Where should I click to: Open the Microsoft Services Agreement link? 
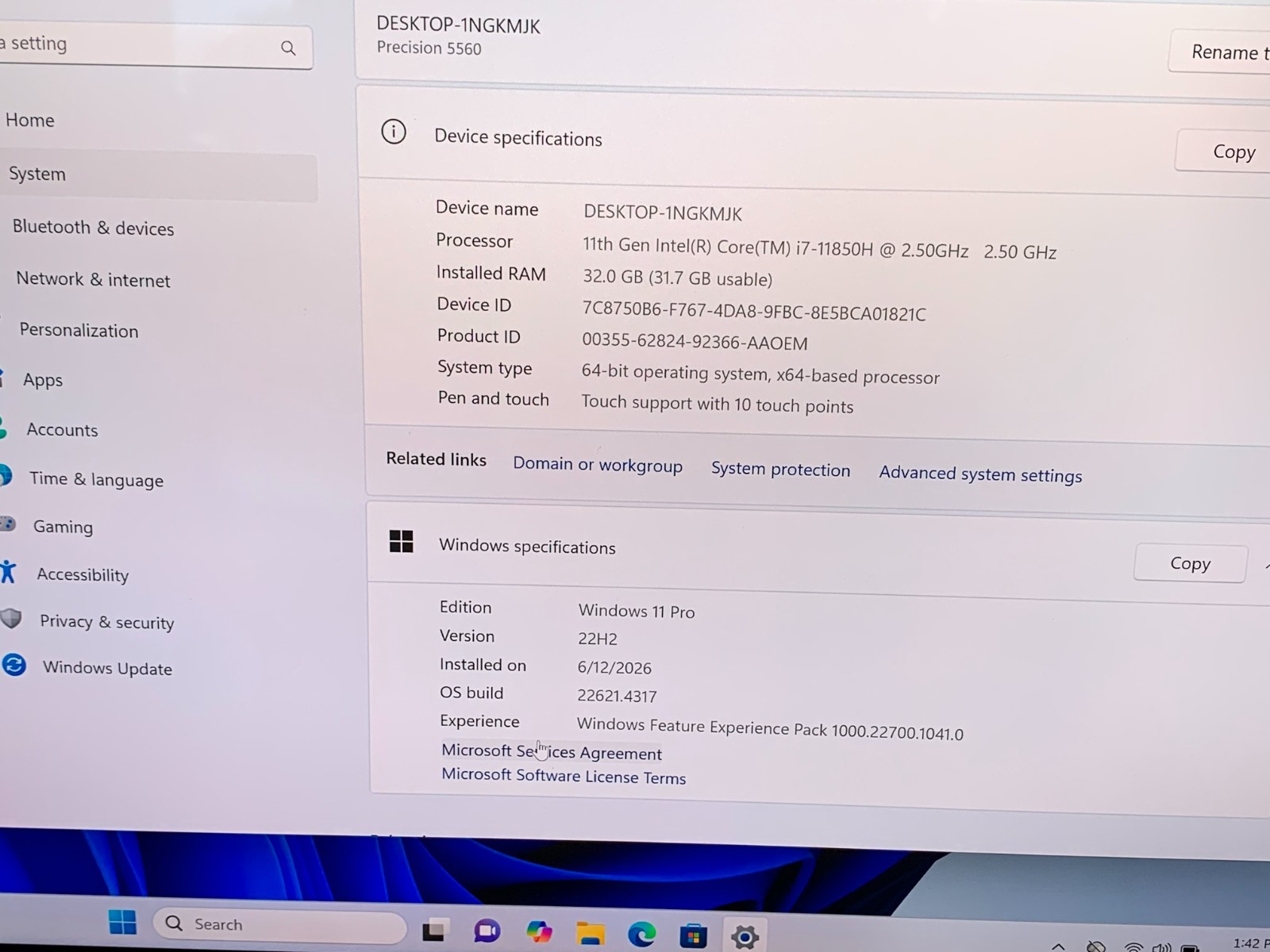[552, 752]
